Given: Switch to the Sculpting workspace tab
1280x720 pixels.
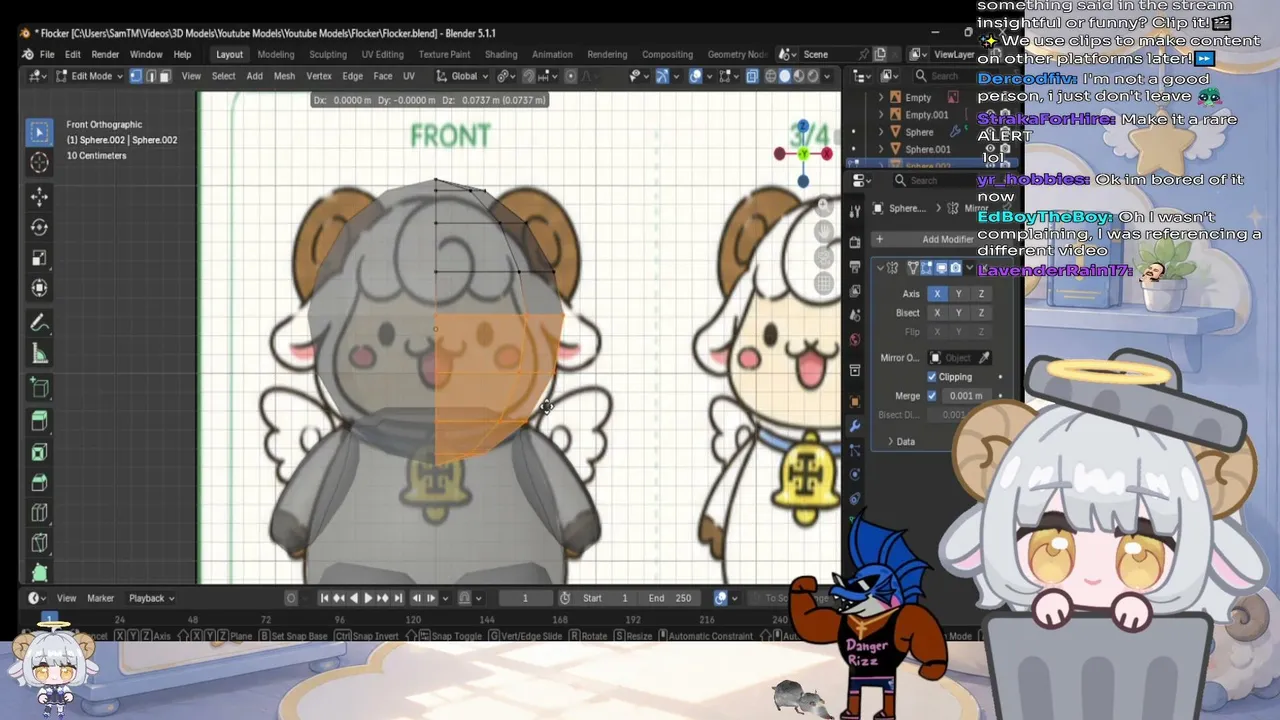Looking at the screenshot, I should click(x=328, y=54).
